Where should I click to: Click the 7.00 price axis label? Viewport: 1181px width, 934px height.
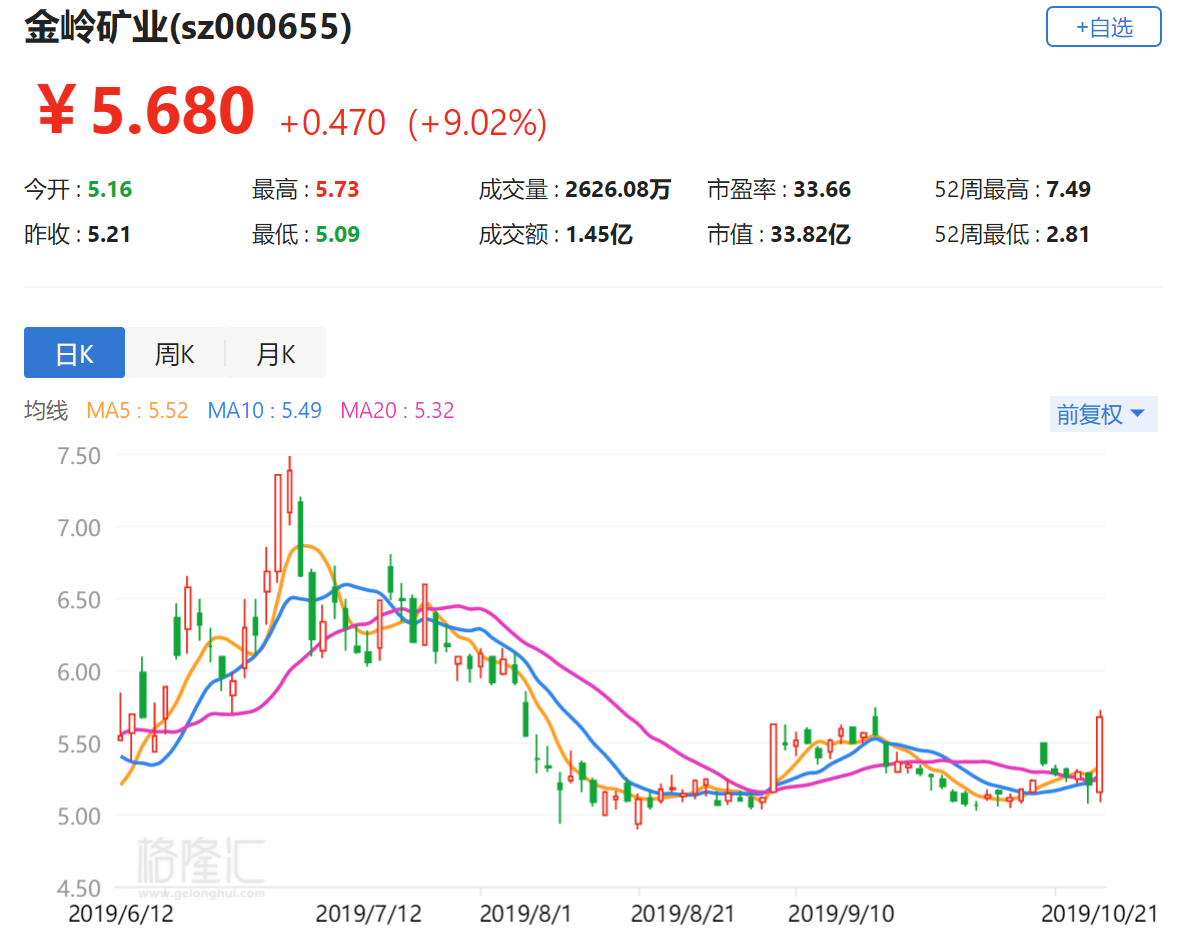pos(79,528)
